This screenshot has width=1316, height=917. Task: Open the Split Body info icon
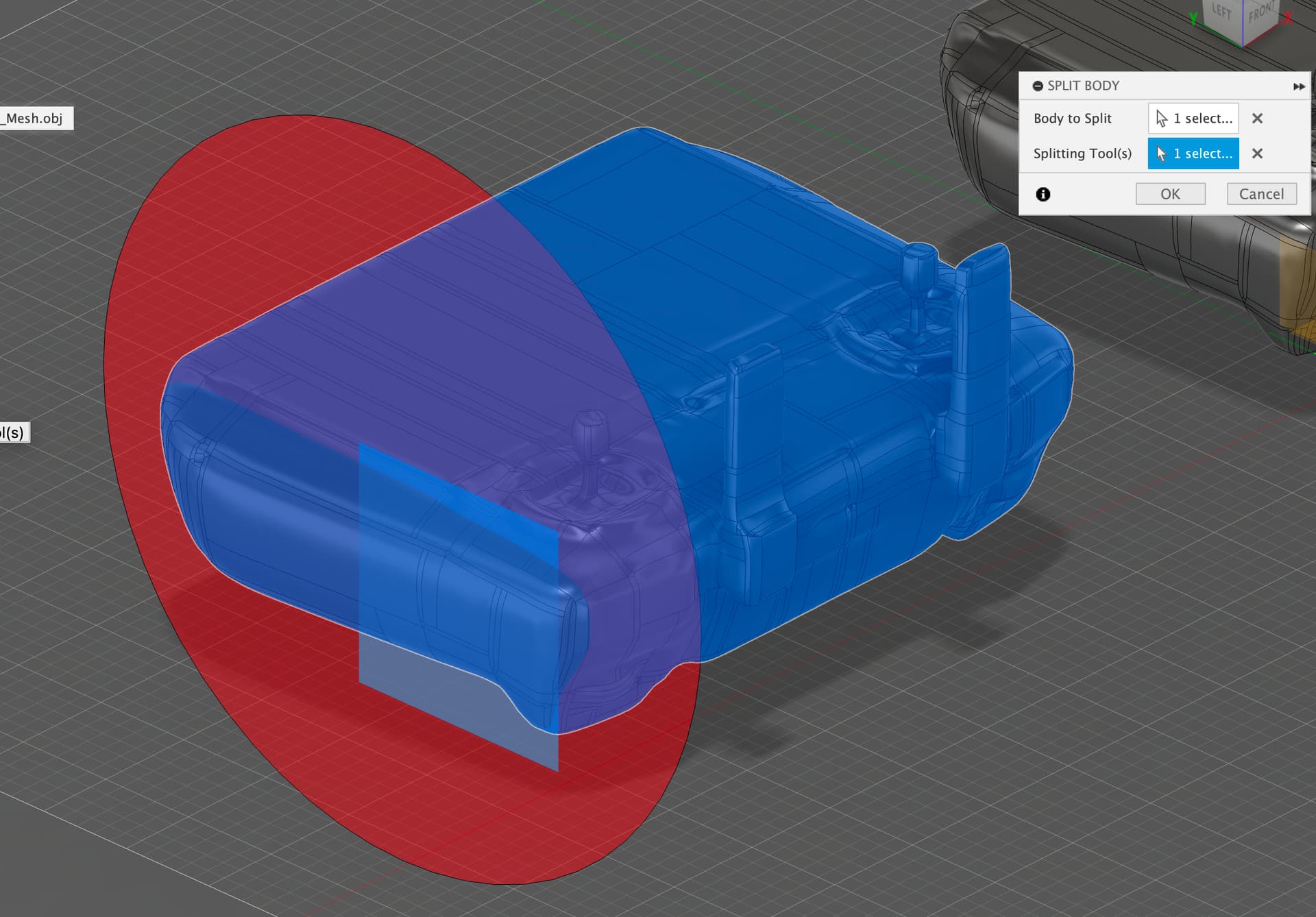(x=1043, y=195)
